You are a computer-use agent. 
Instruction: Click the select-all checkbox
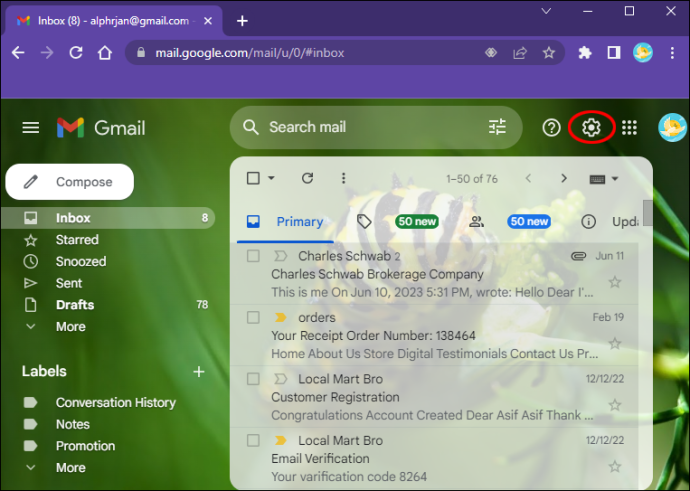click(253, 178)
